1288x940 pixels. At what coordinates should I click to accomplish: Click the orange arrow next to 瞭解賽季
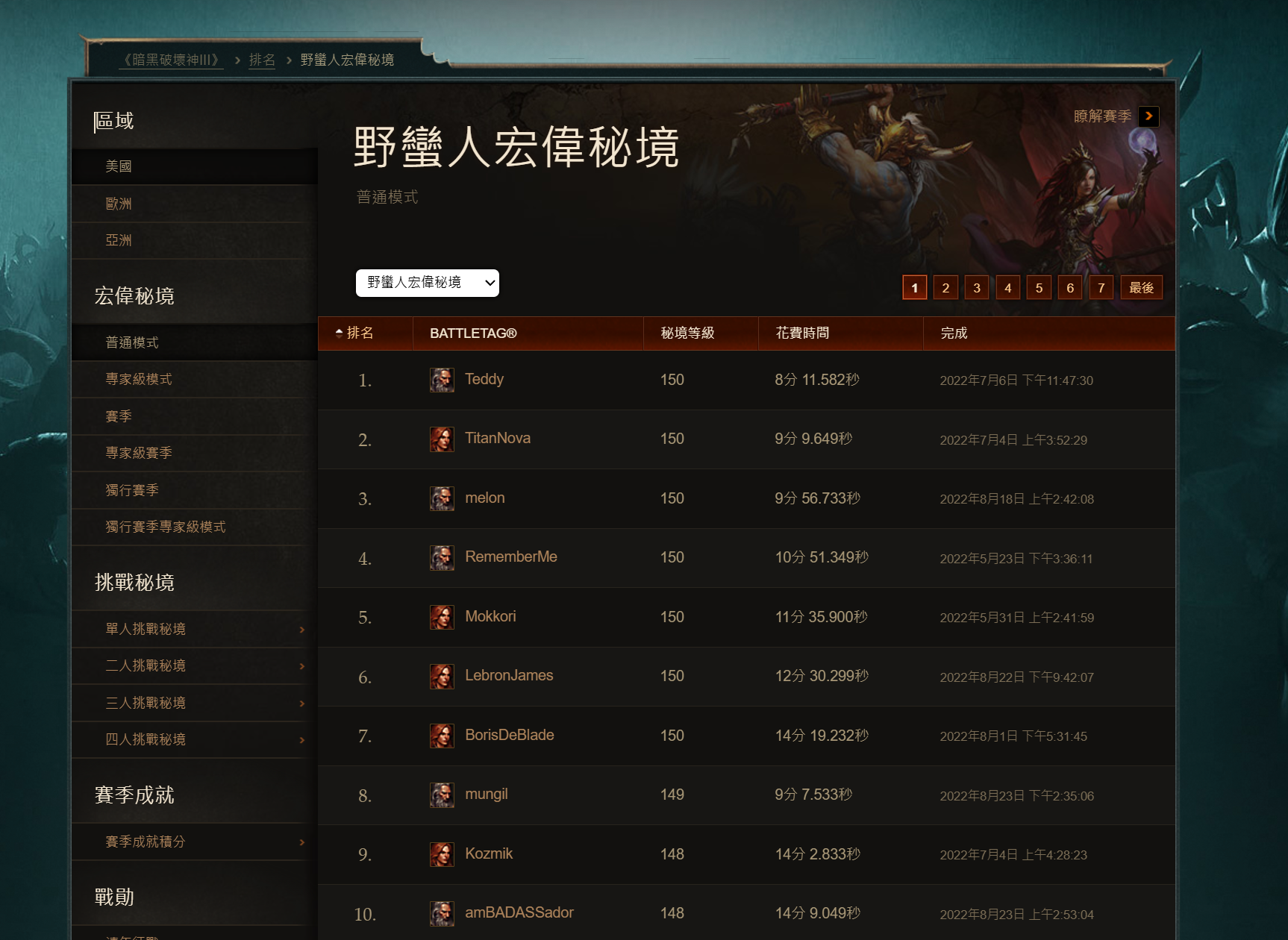pyautogui.click(x=1148, y=116)
